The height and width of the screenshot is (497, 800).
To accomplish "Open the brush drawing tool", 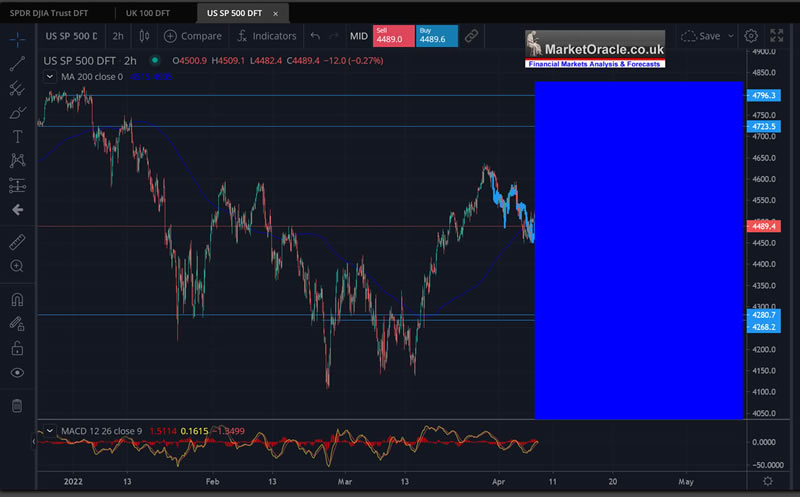I will tap(17, 112).
